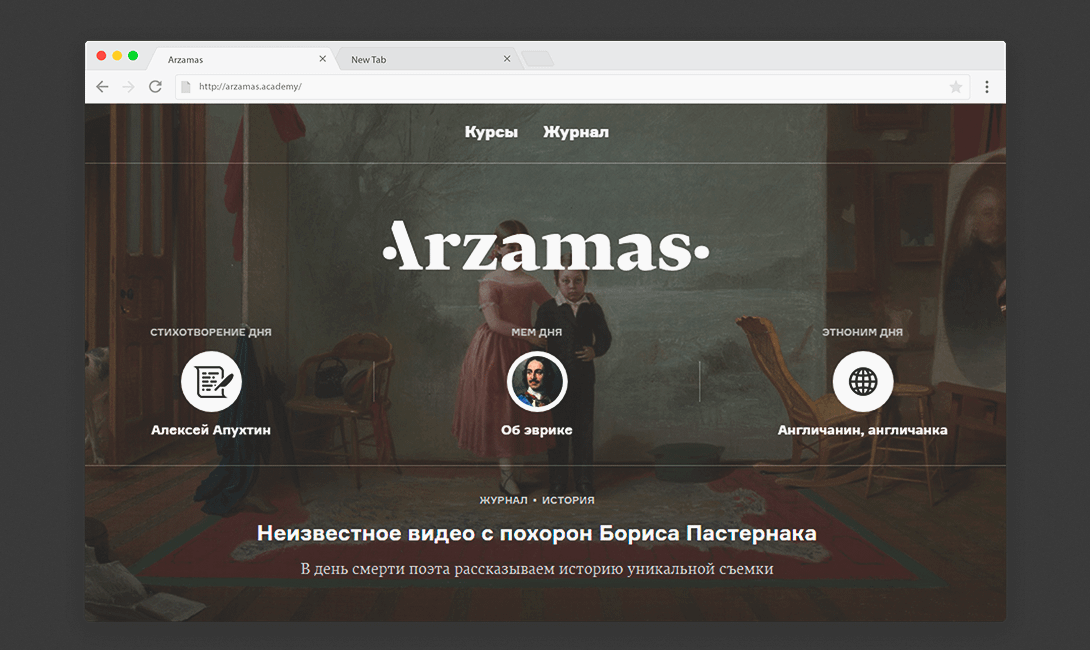The height and width of the screenshot is (650, 1090).
Task: Click the Алексей Апухтин link
Action: tap(211, 430)
